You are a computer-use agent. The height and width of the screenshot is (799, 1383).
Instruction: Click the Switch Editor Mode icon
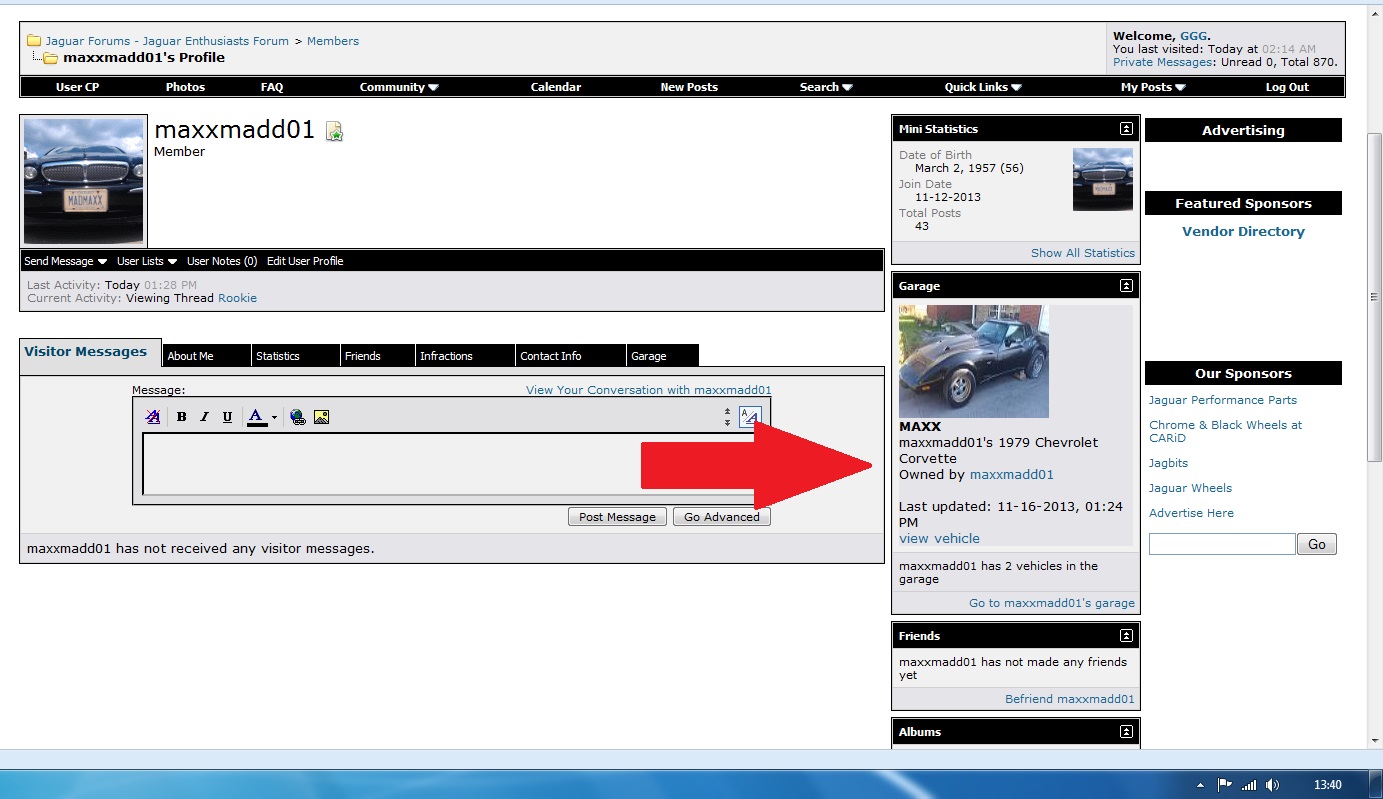point(749,417)
